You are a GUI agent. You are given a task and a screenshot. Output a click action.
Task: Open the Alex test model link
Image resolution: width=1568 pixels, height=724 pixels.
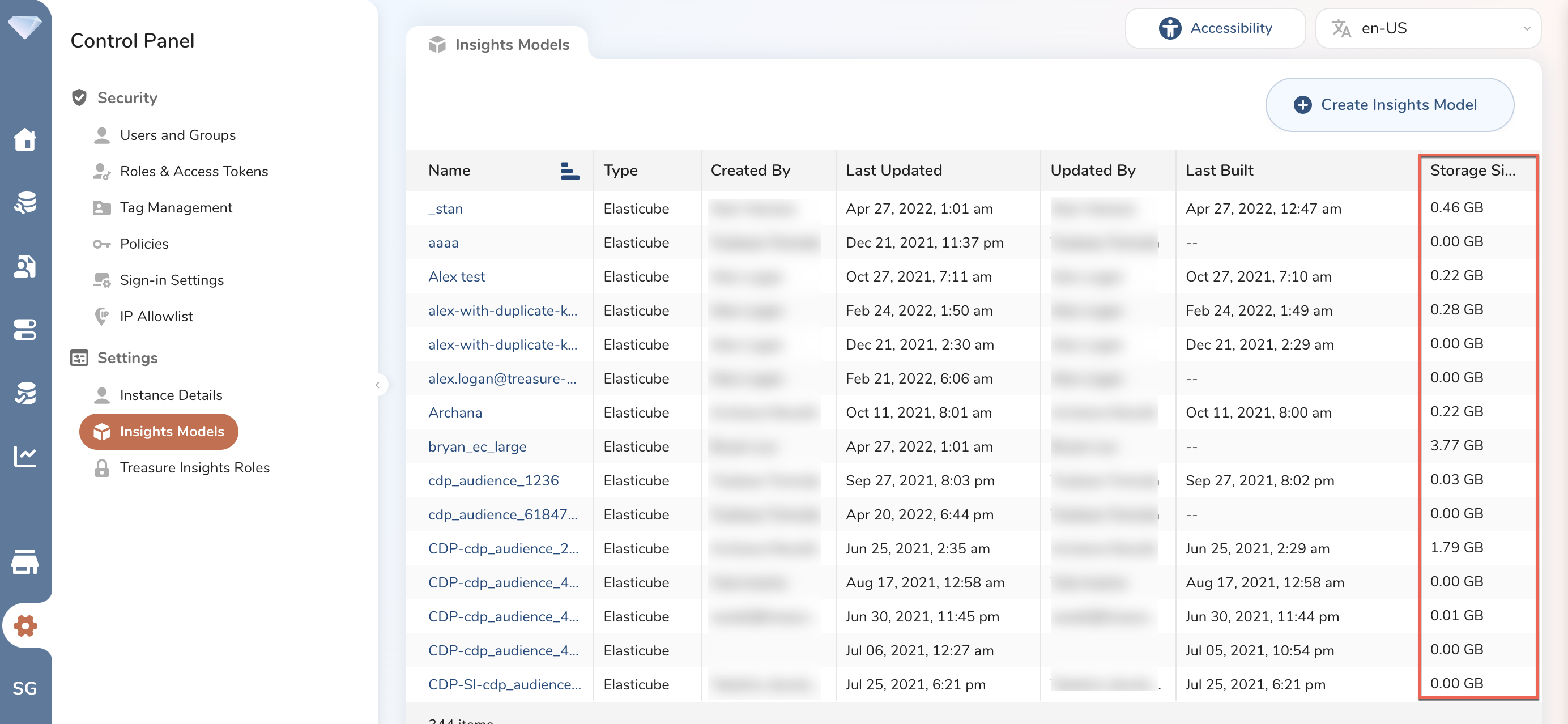pyautogui.click(x=456, y=276)
